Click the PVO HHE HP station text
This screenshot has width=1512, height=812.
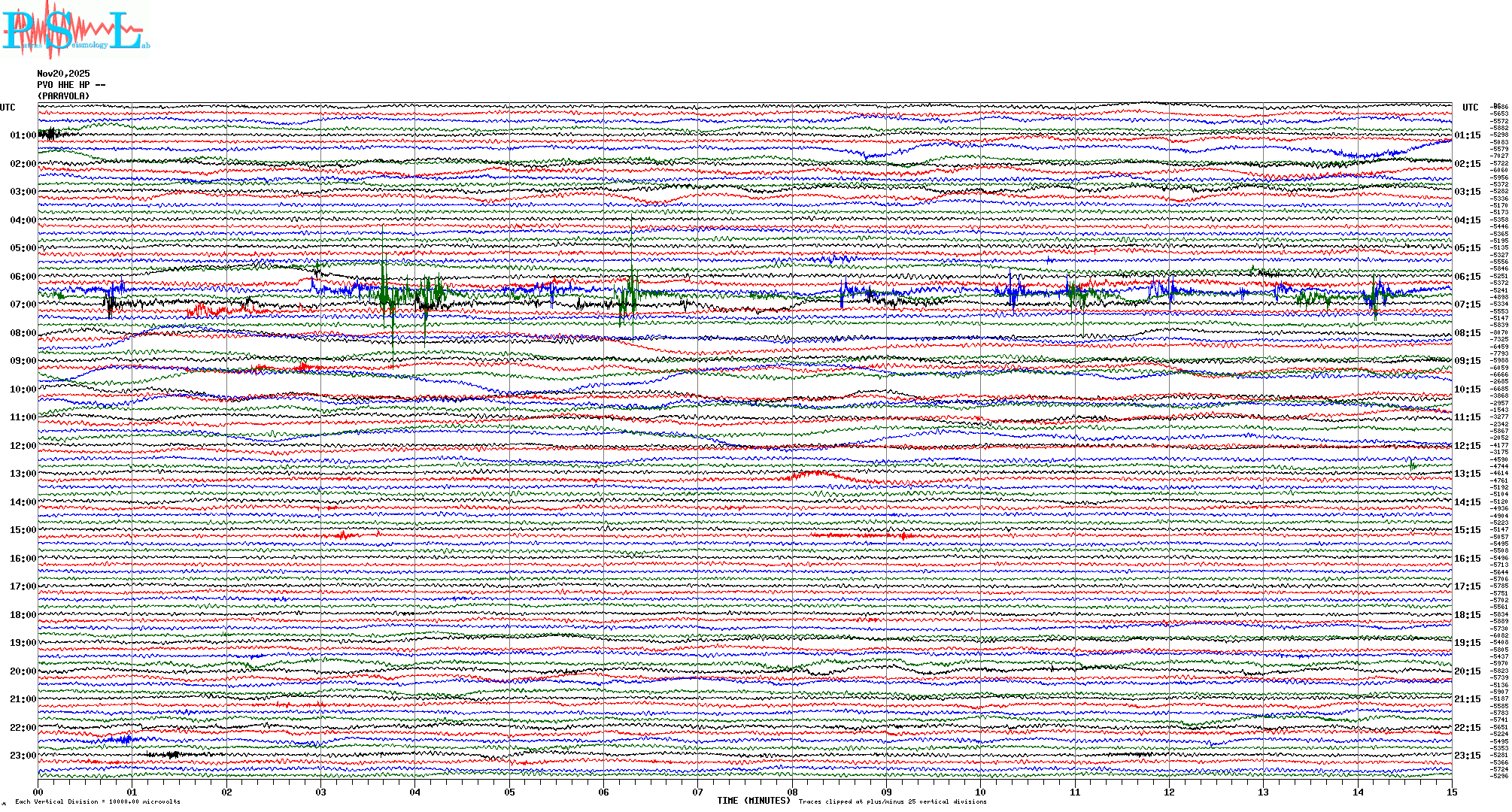pyautogui.click(x=71, y=85)
